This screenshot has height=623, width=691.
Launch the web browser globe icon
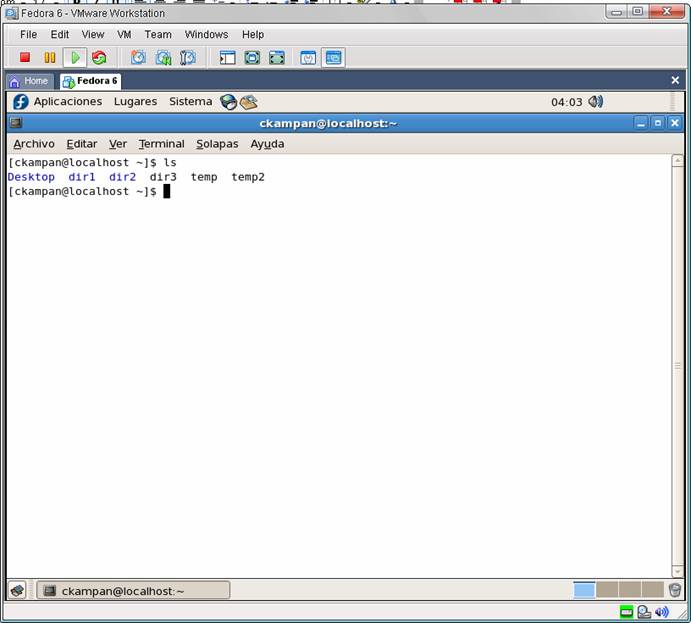click(228, 102)
